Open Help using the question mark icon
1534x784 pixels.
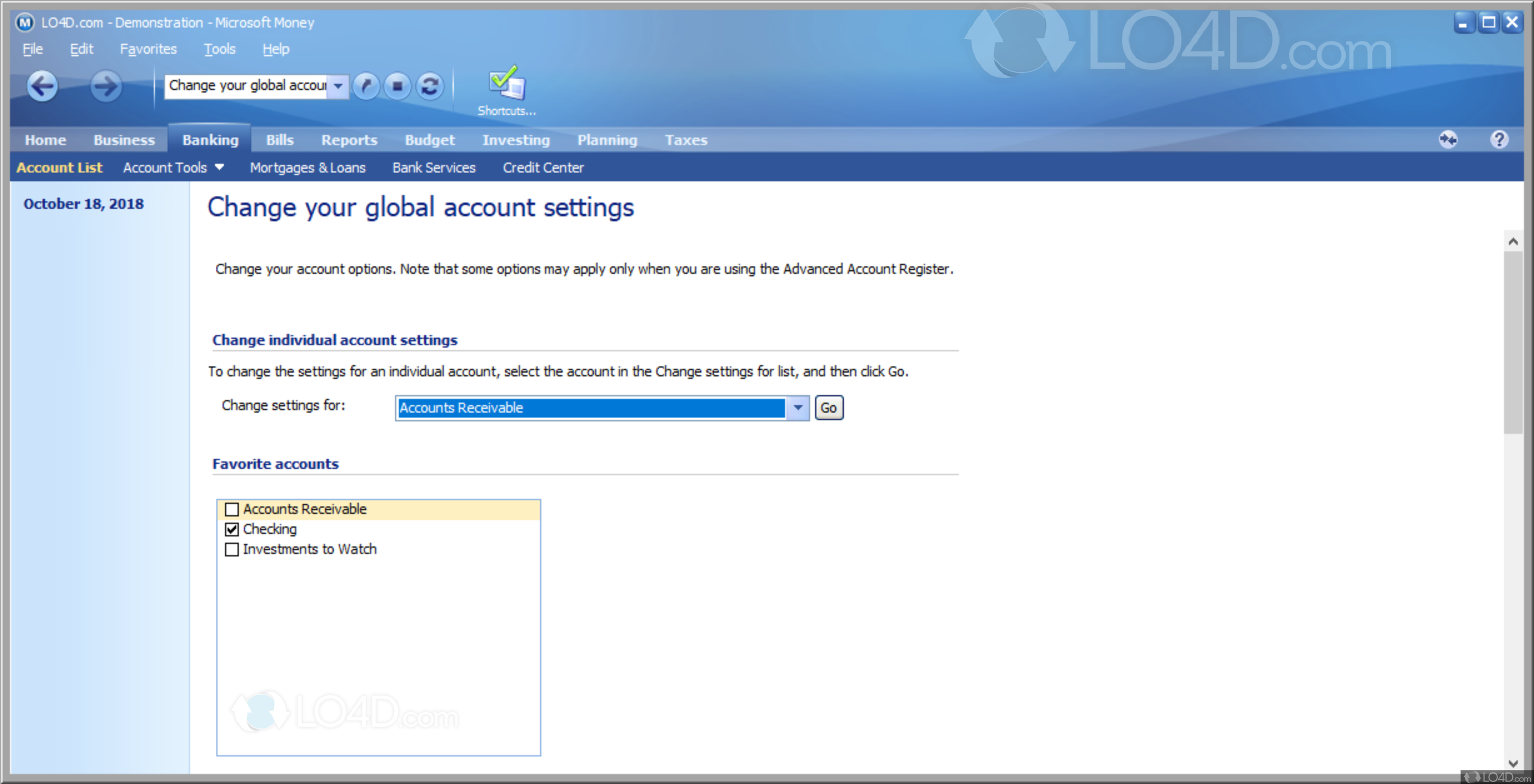point(1500,139)
